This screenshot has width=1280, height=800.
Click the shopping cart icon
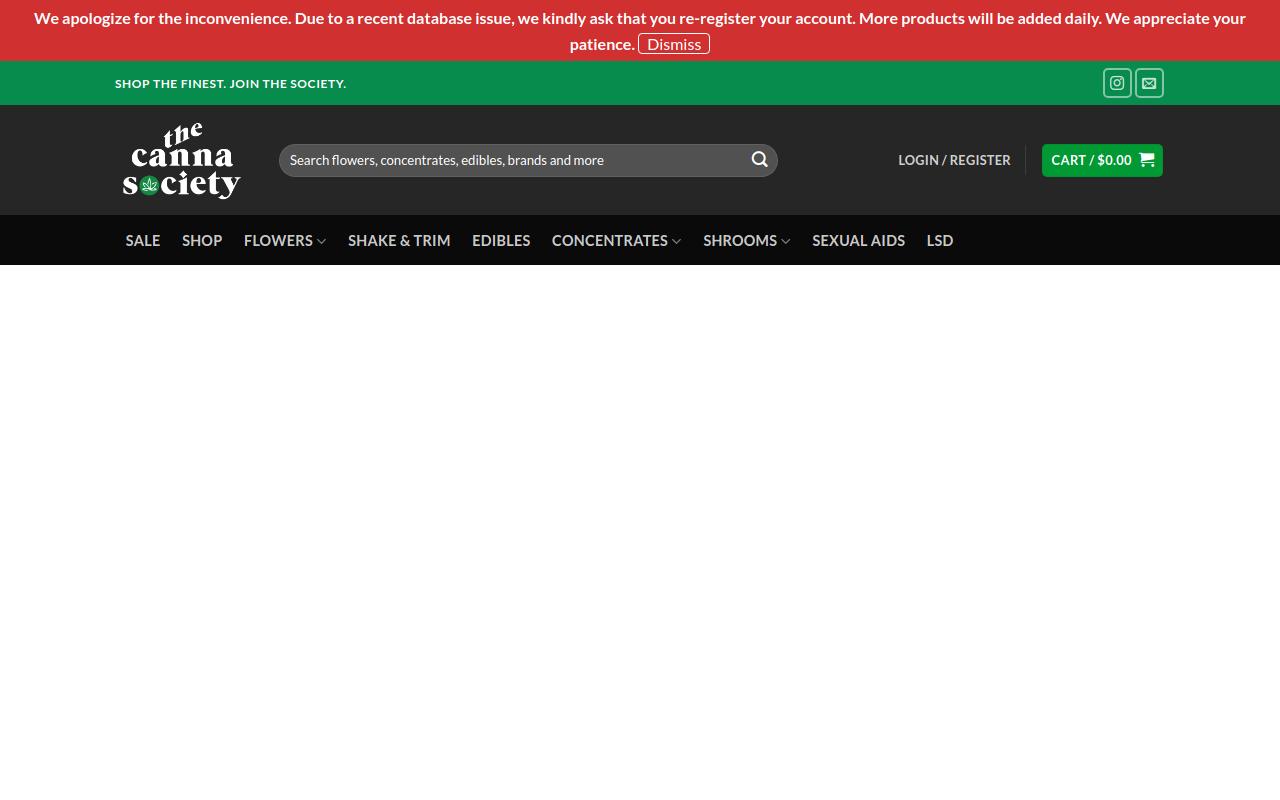[x=1147, y=160]
